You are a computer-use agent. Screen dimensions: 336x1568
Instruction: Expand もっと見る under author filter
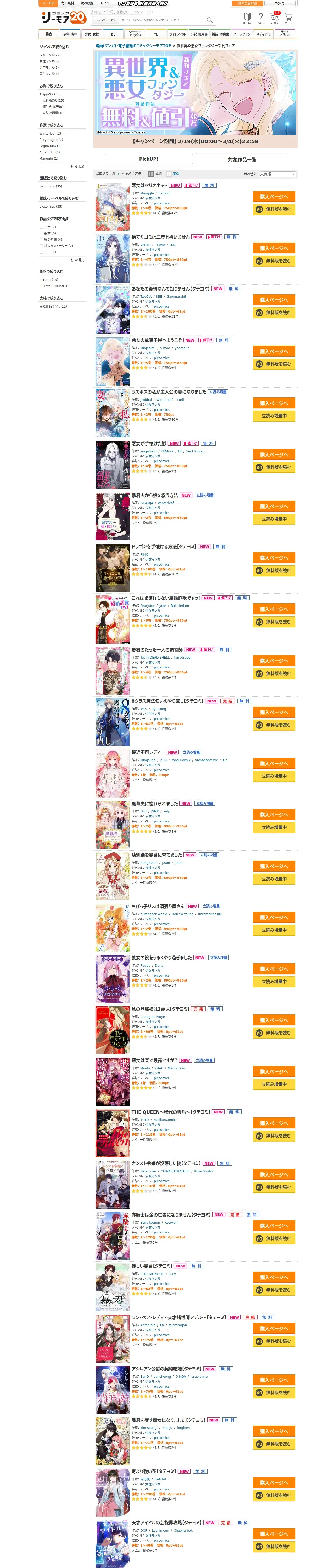coord(77,166)
